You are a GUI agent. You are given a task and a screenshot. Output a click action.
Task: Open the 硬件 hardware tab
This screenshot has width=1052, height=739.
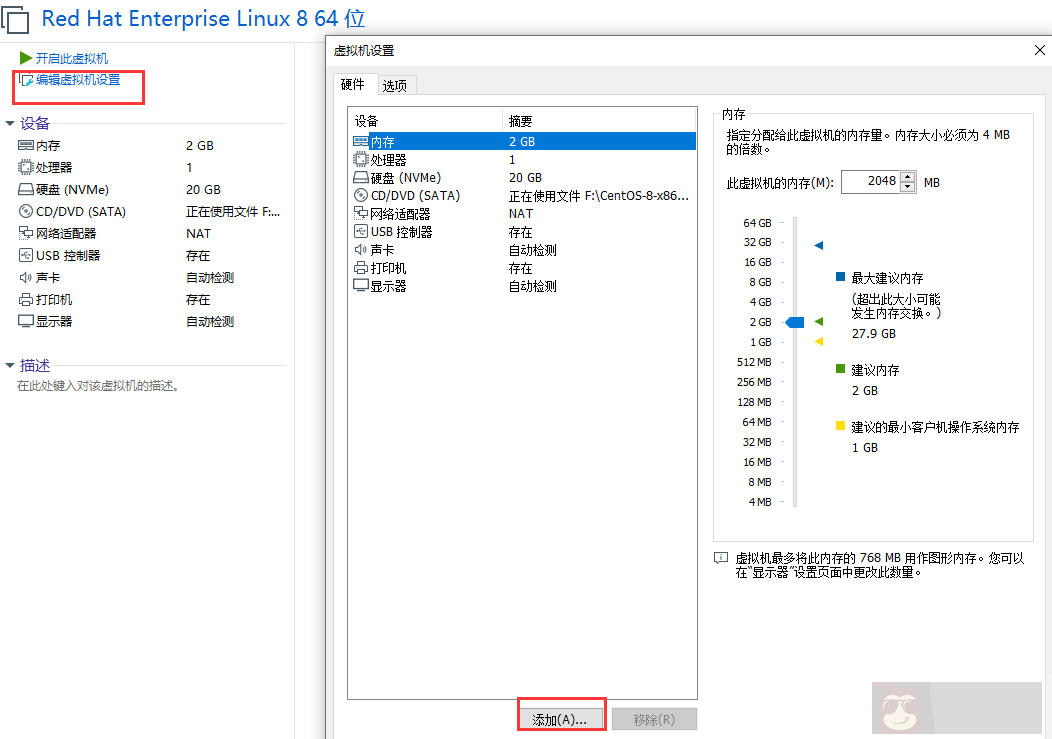(x=353, y=85)
